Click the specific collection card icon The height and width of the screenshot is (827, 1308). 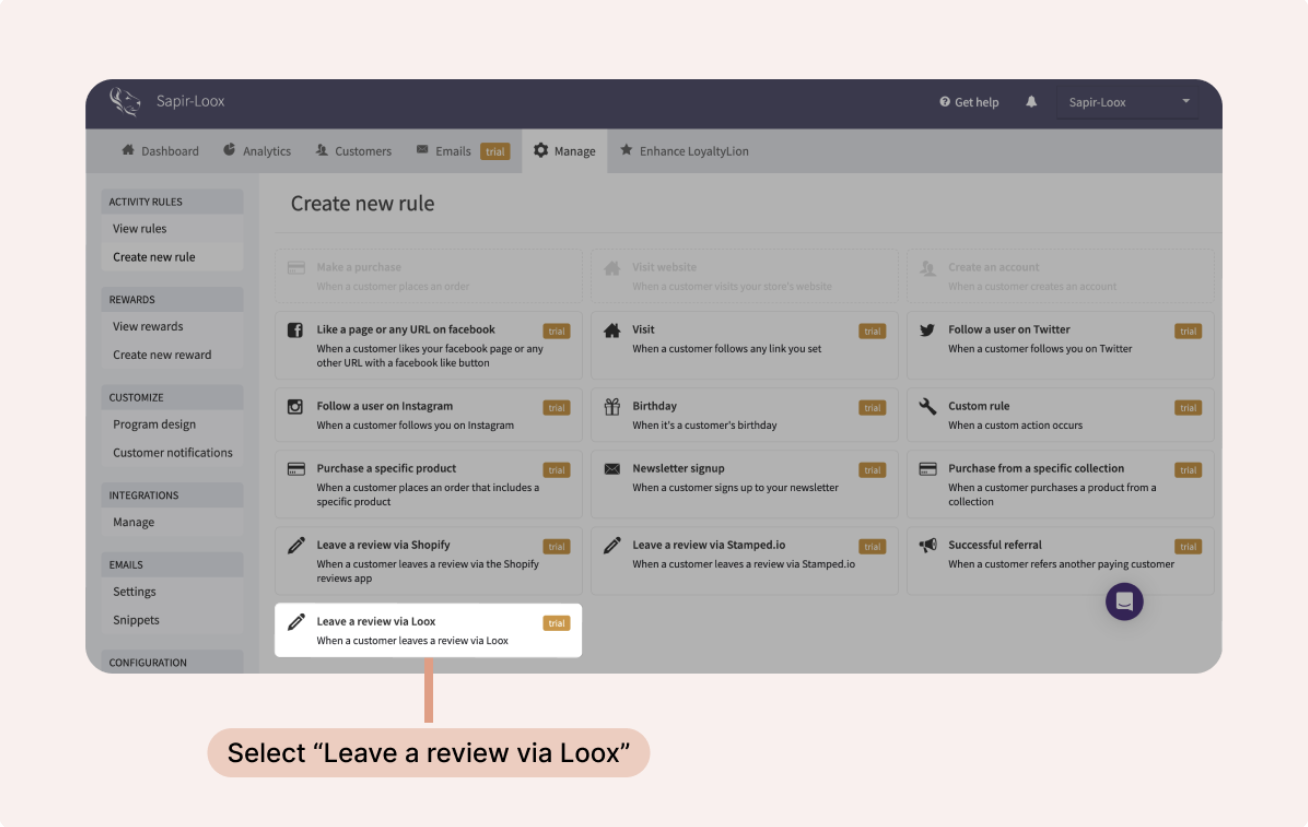(928, 469)
